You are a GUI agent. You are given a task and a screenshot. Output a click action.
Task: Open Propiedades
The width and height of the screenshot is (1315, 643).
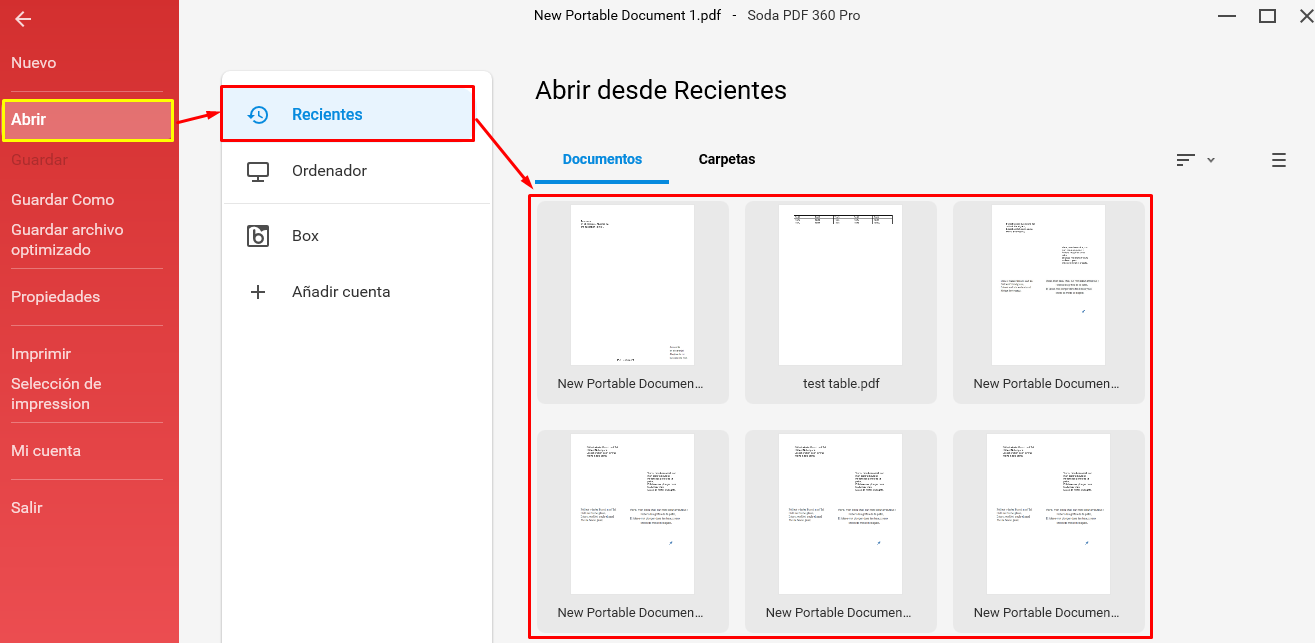56,297
